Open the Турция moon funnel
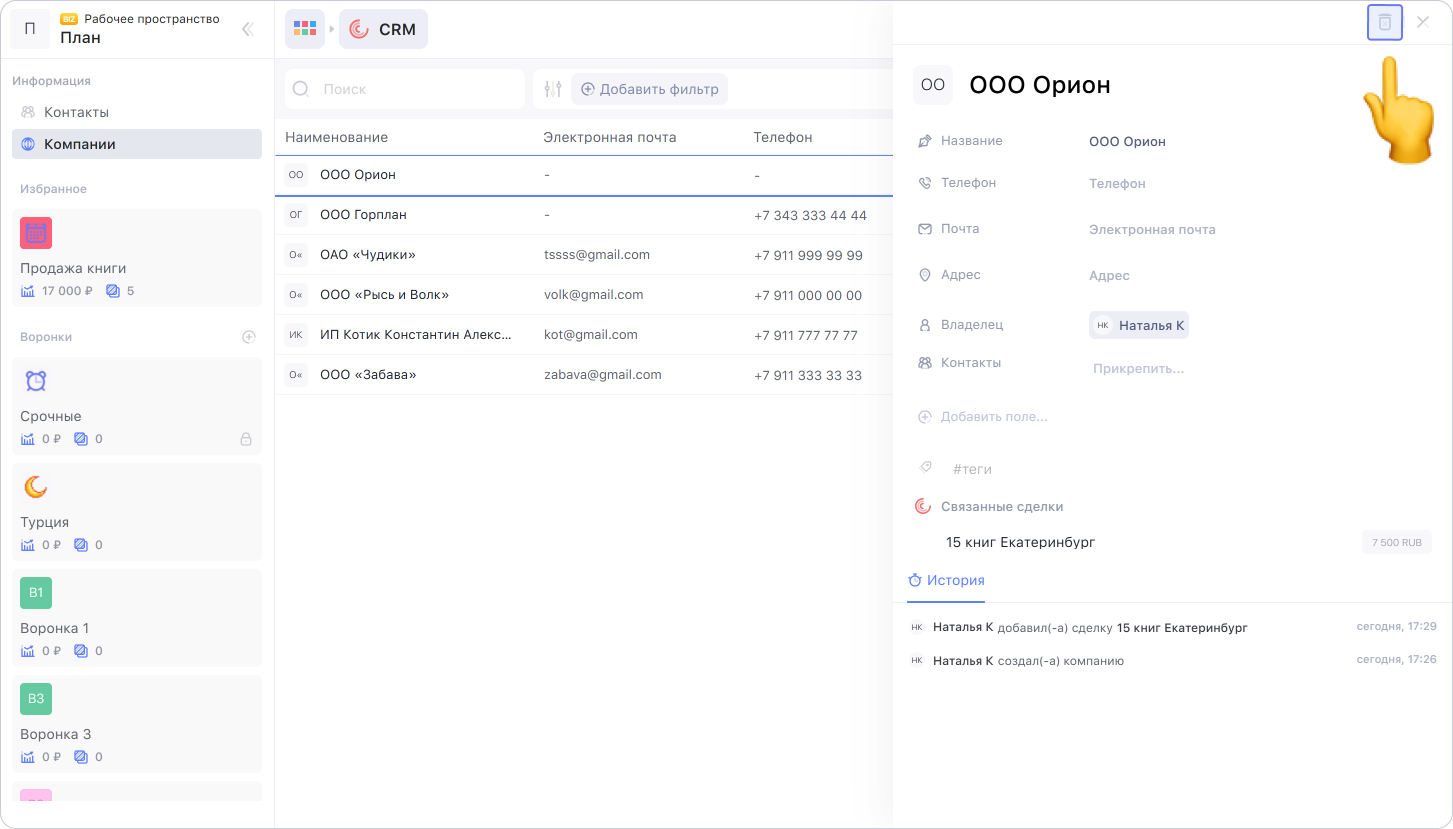This screenshot has height=829, width=1453. click(137, 510)
